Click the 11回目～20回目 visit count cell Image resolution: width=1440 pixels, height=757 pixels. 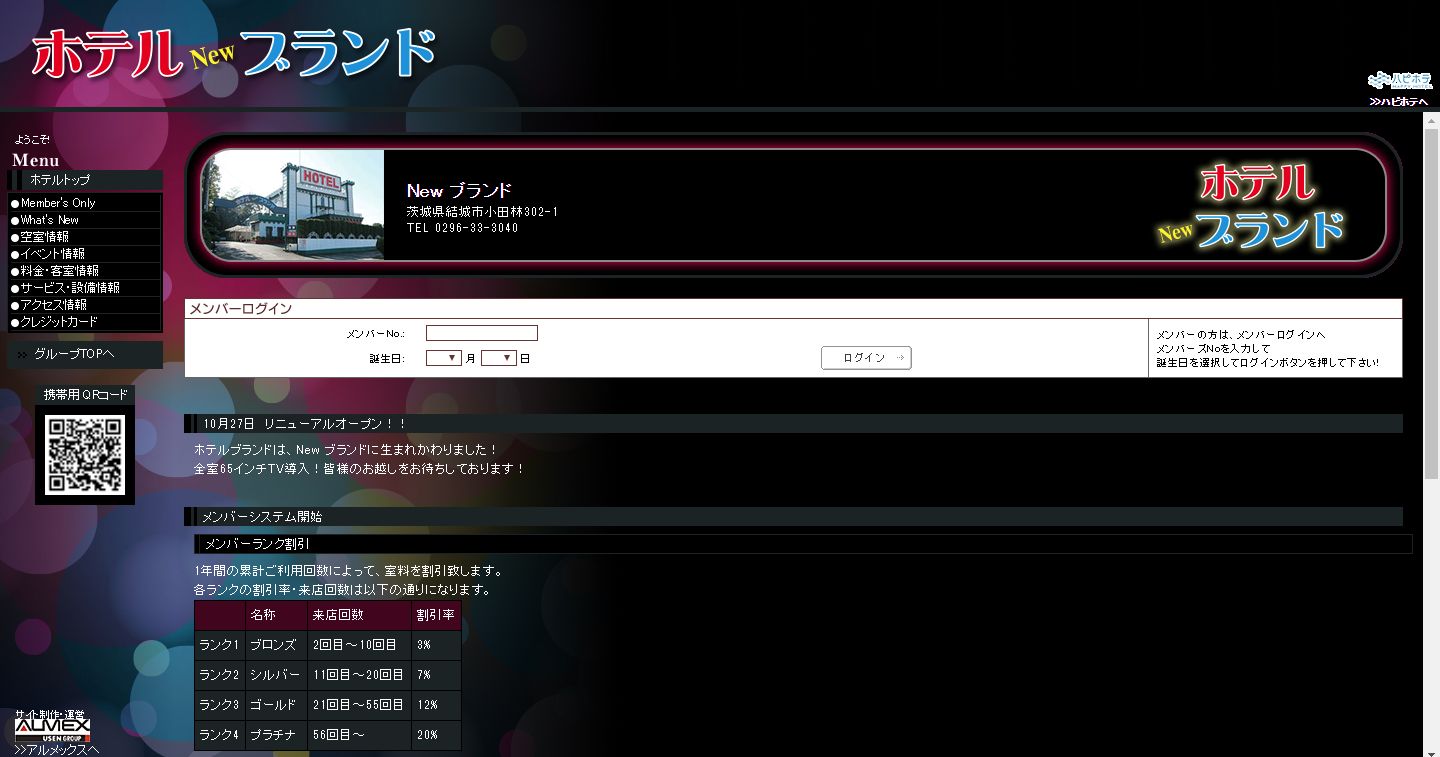tap(359, 676)
